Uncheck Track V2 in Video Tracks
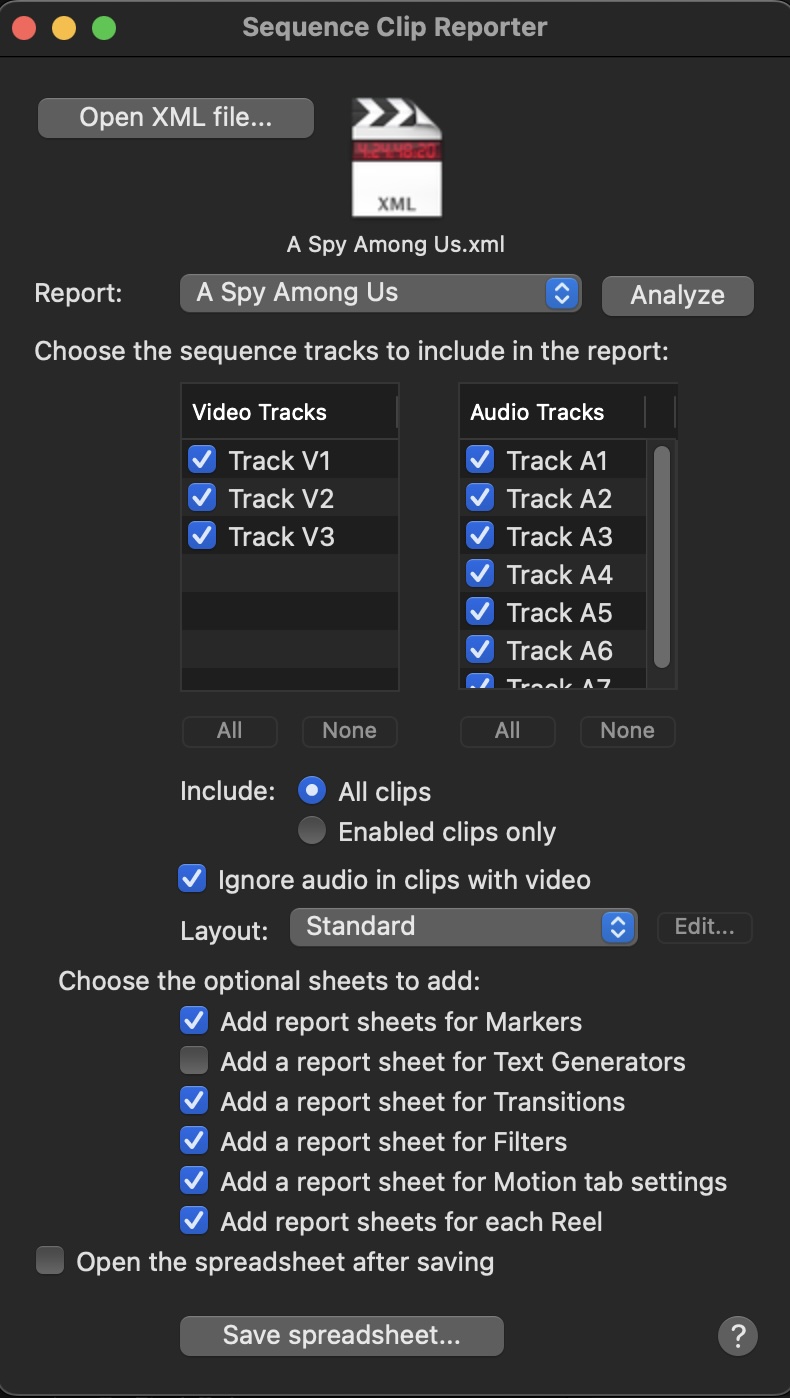790x1398 pixels. point(202,497)
